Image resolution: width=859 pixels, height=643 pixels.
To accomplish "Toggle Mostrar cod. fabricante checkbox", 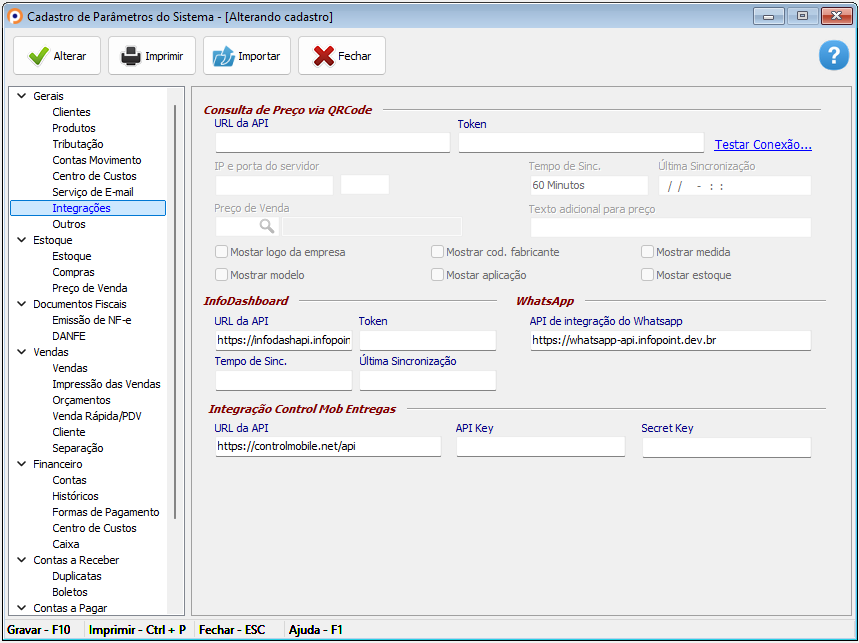I will coord(437,252).
